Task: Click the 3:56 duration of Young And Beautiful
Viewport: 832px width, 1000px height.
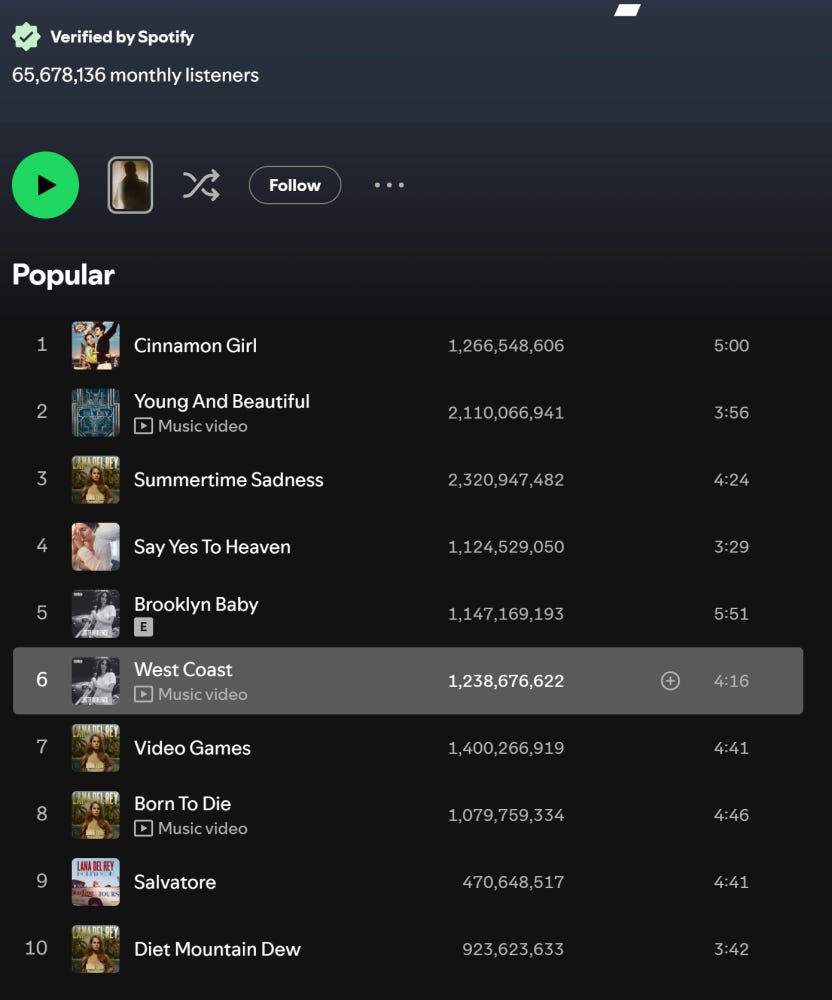Action: pyautogui.click(x=731, y=413)
